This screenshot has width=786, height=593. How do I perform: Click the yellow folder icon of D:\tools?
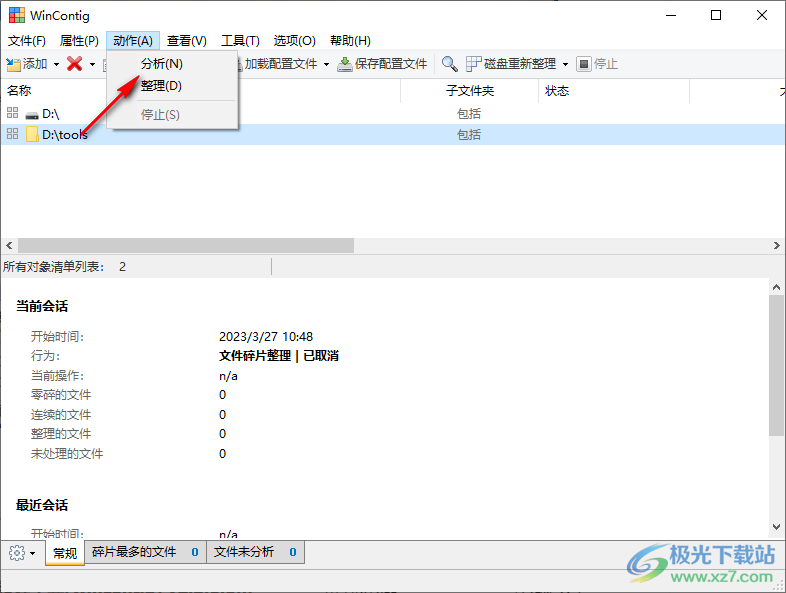[32, 134]
